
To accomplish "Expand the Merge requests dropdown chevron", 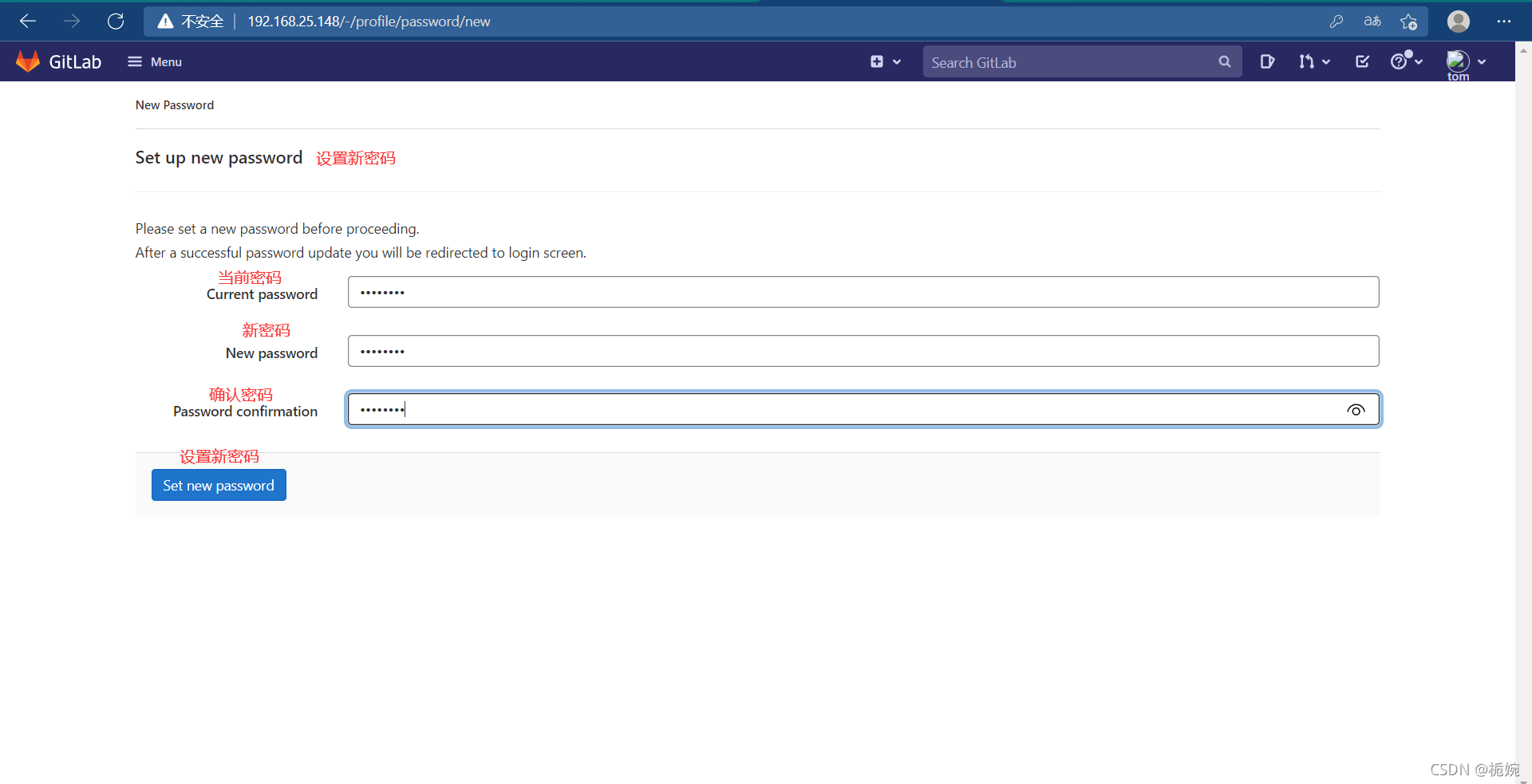I will pyautogui.click(x=1326, y=61).
